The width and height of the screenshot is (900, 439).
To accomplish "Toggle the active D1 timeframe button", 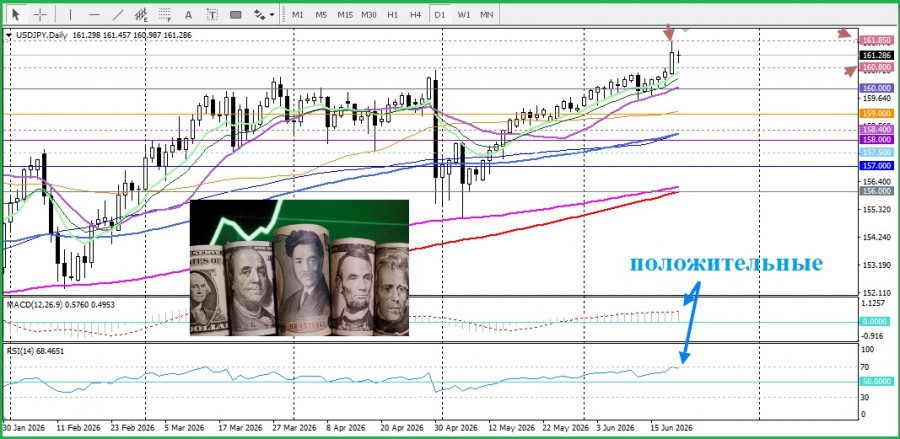I will pos(440,15).
